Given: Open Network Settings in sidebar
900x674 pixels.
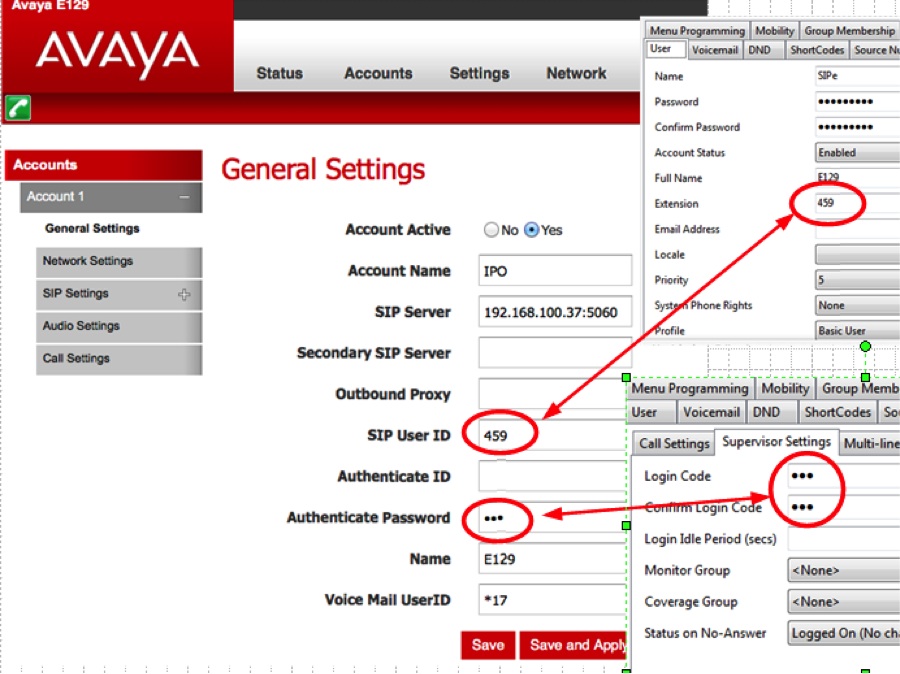Looking at the screenshot, I should 119,261.
